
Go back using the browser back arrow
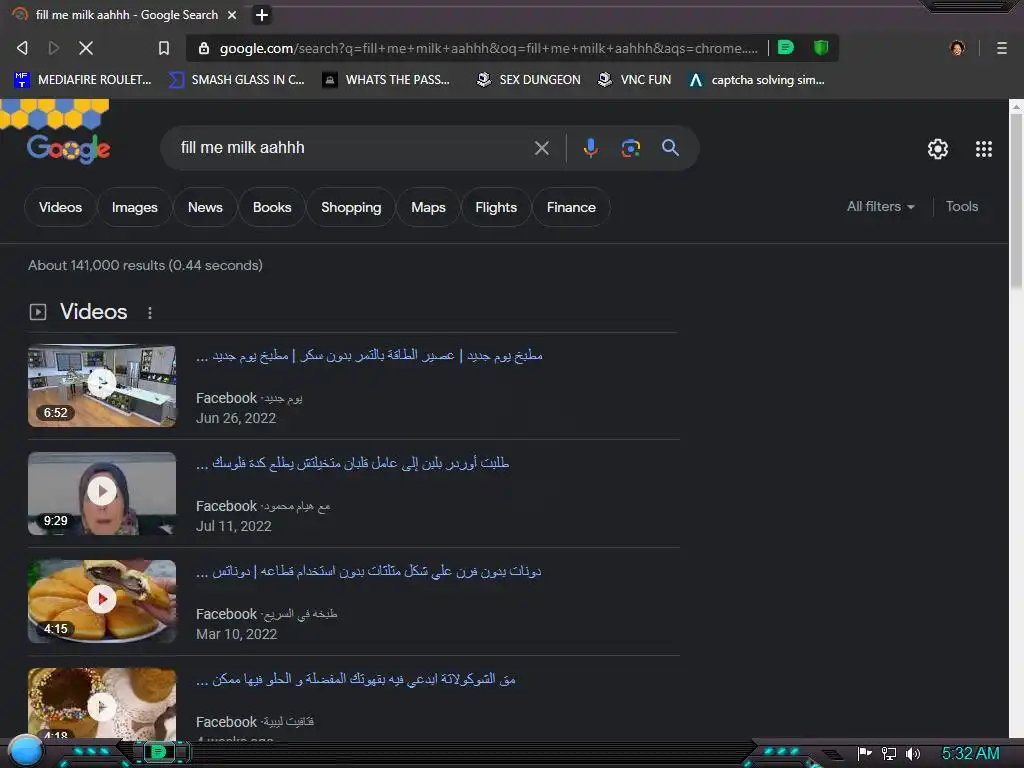click(x=22, y=48)
